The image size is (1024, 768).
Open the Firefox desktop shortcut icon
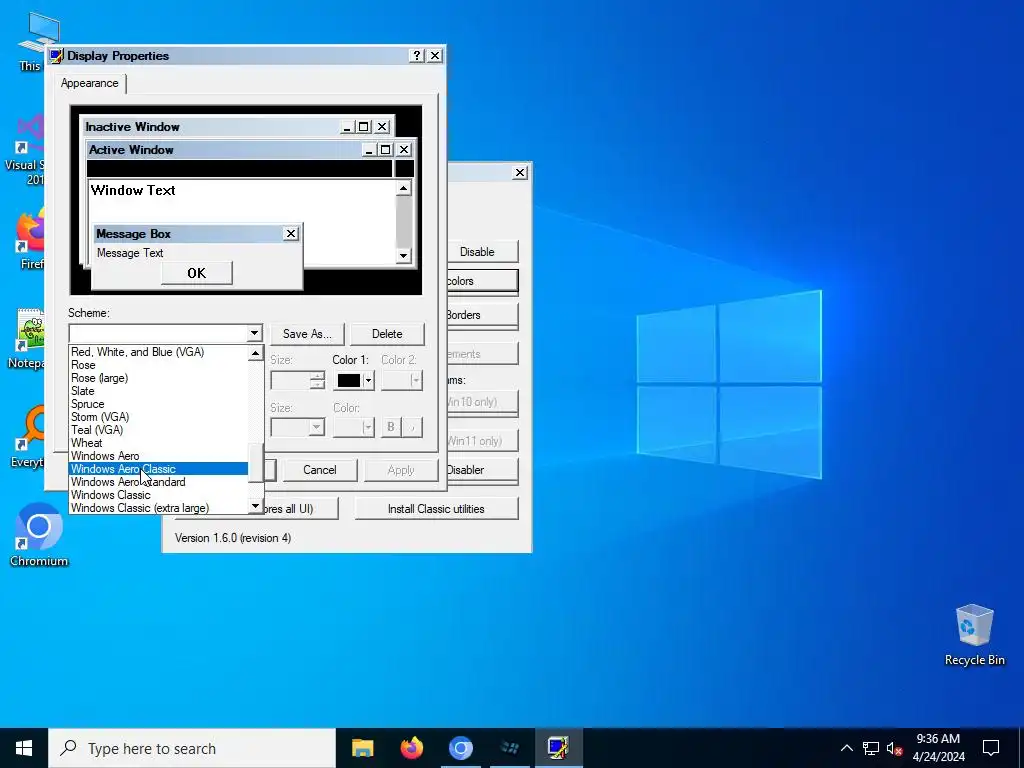click(31, 240)
